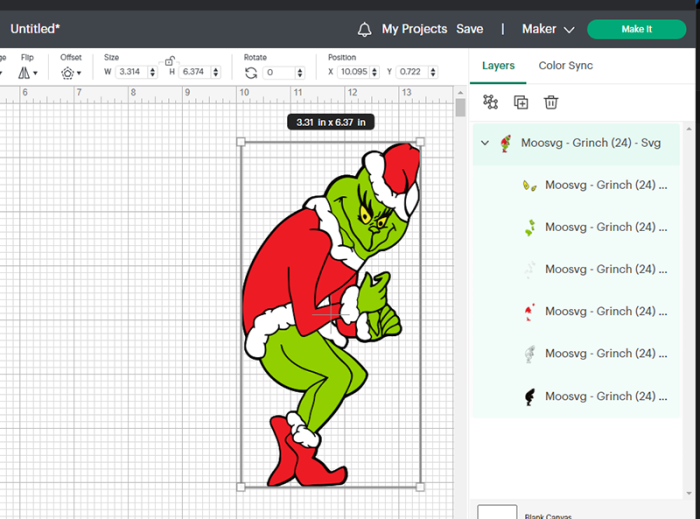
Task: Open the Flip dropdown arrow
Action: (x=35, y=73)
